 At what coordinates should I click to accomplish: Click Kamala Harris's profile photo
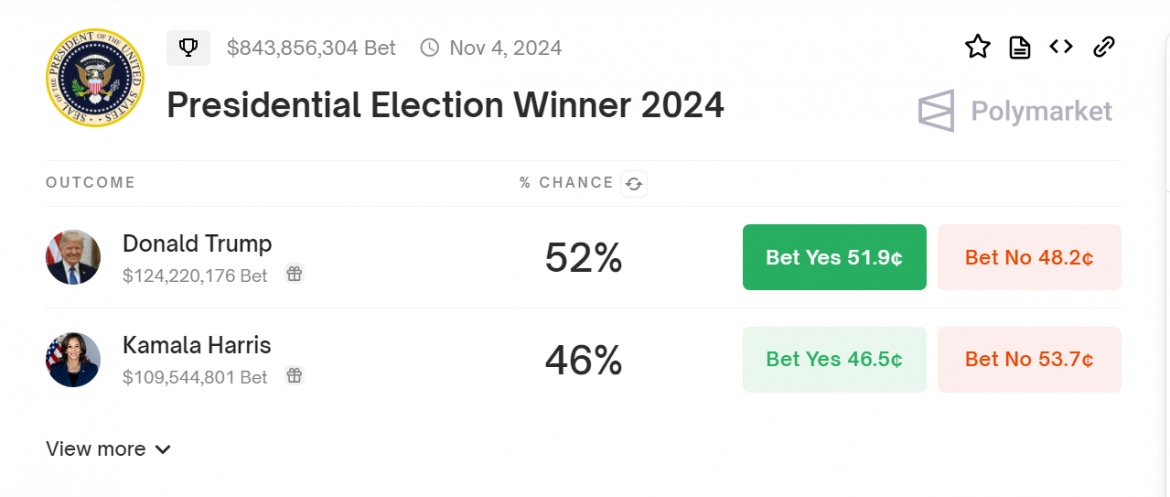(73, 360)
